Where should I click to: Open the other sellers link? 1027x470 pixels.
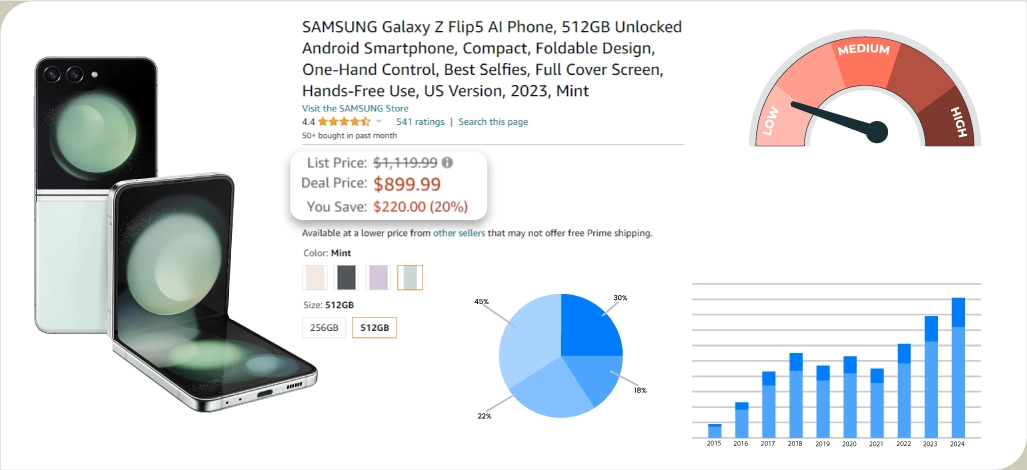(x=459, y=233)
